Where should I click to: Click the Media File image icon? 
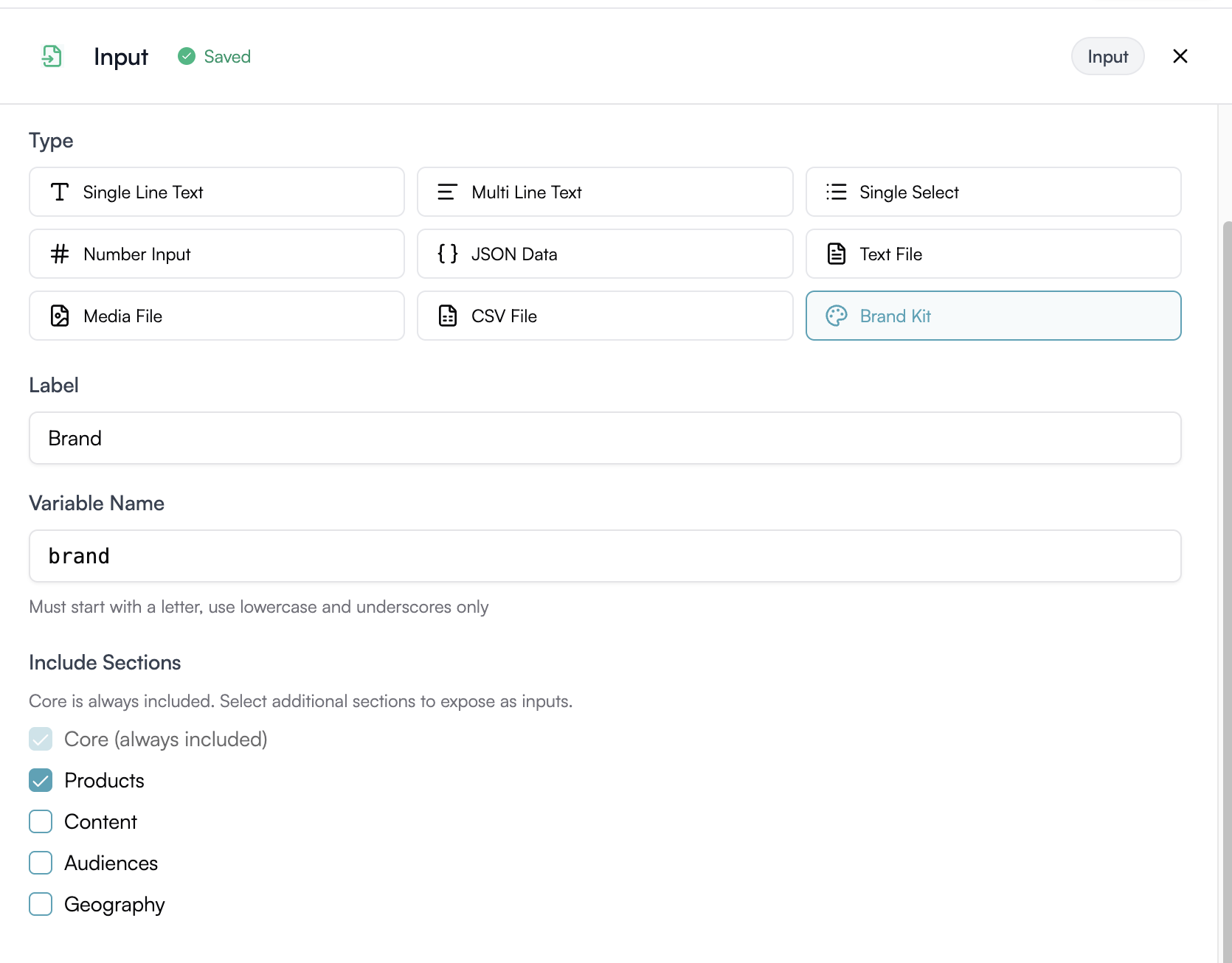coord(60,316)
